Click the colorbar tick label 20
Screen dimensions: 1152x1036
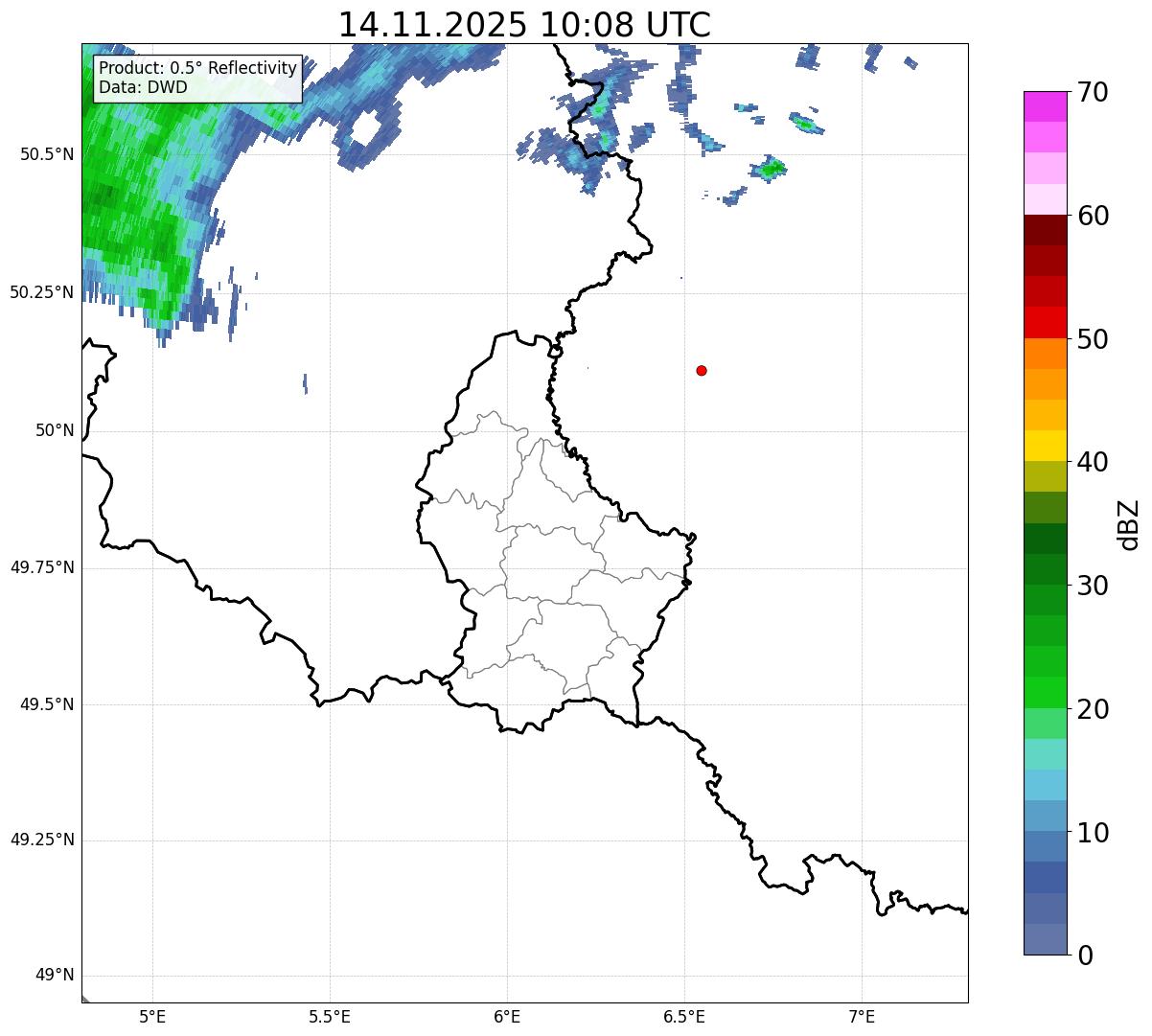pos(1093,709)
